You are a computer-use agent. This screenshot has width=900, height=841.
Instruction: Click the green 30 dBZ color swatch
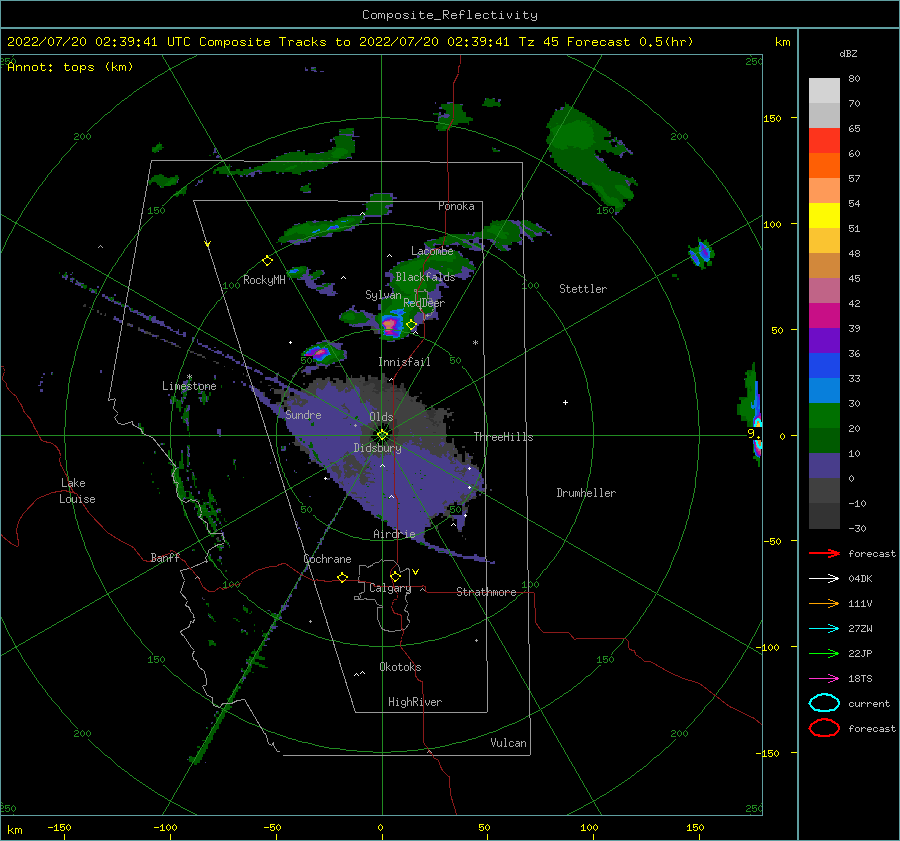[x=824, y=416]
